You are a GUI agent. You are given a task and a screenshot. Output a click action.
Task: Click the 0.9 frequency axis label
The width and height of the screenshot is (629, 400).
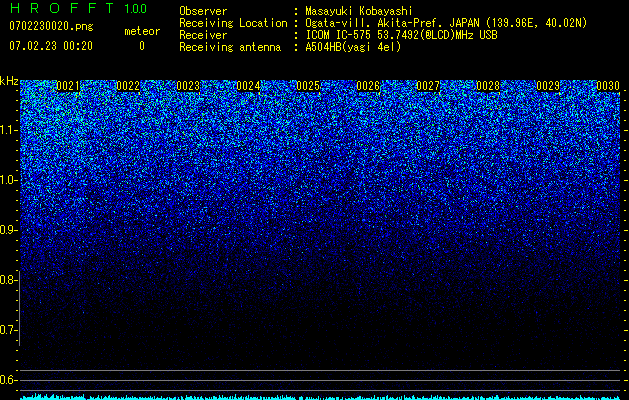(x=7, y=230)
